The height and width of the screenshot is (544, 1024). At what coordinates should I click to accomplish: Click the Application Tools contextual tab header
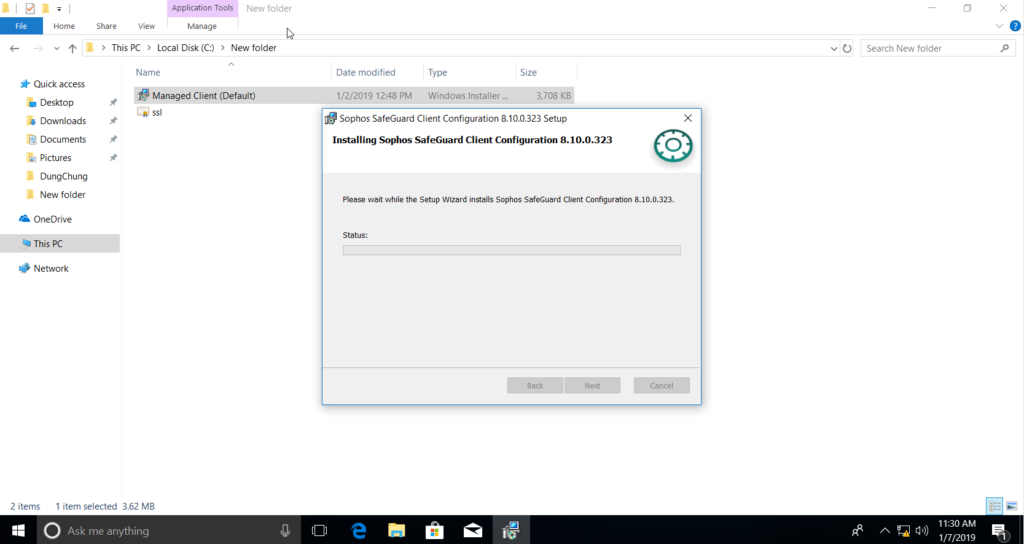[202, 8]
